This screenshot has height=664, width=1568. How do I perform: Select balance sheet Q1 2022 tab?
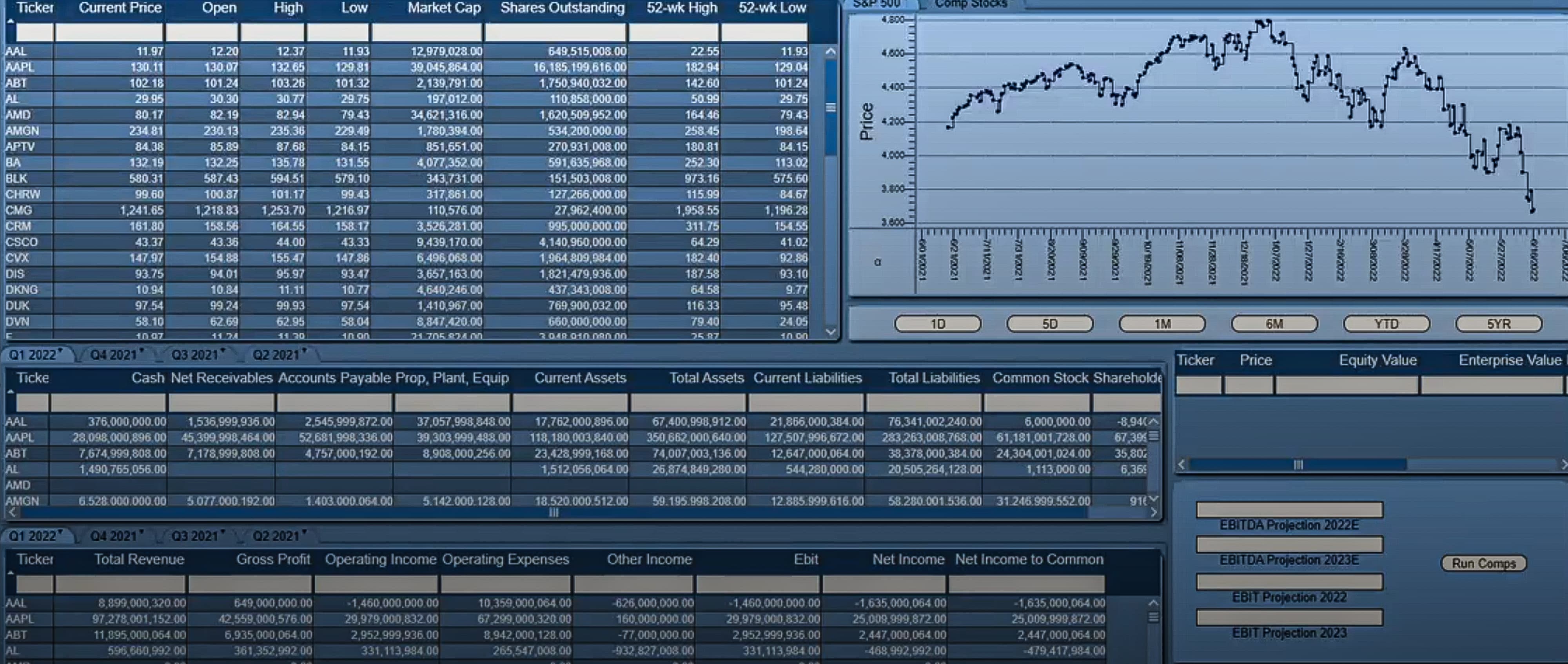click(35, 354)
